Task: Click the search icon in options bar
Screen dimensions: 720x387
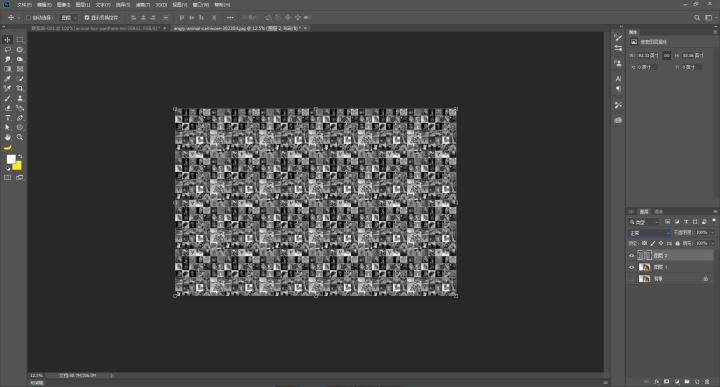Action: pos(697,18)
